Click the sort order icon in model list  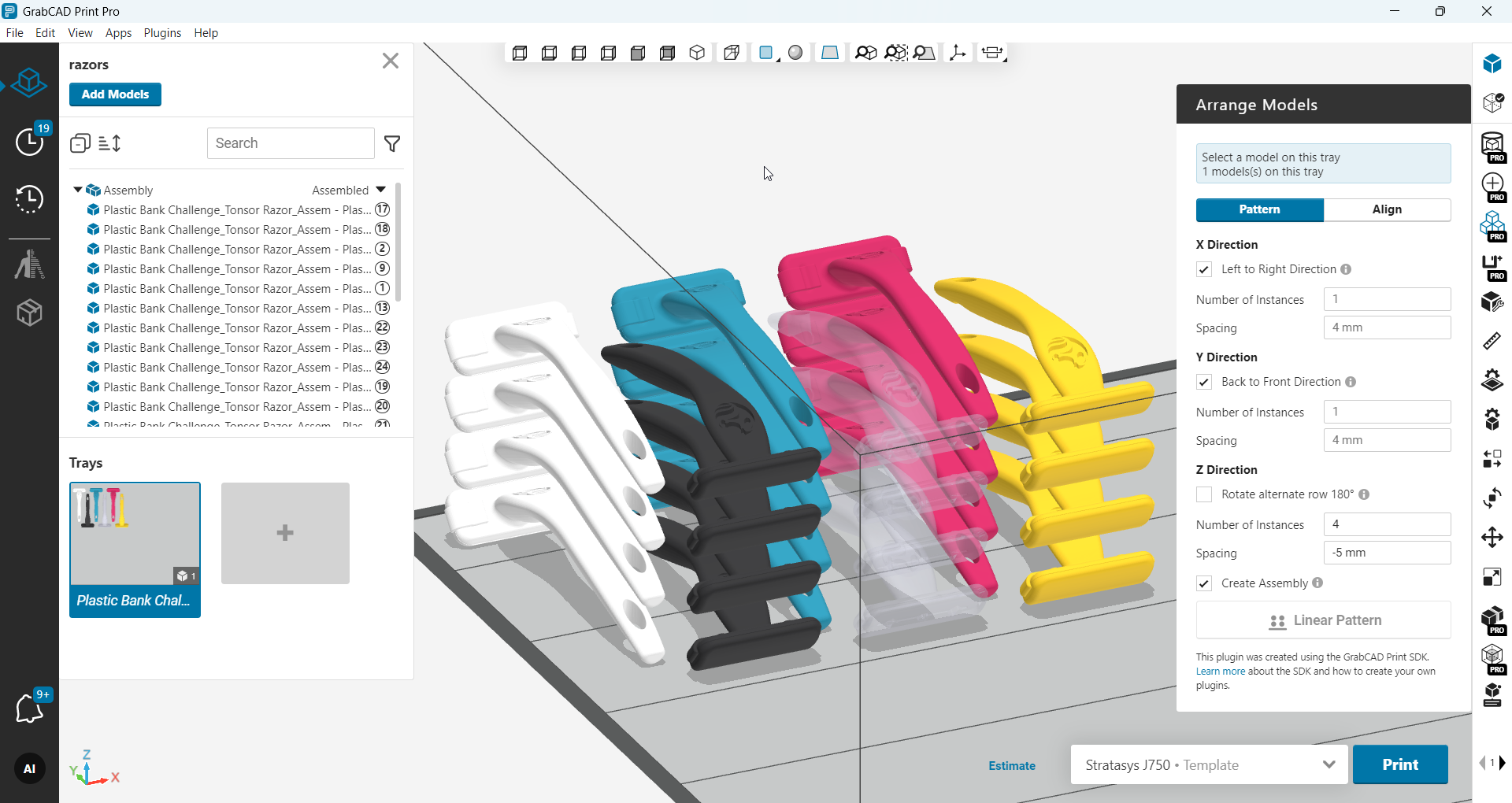(x=109, y=143)
